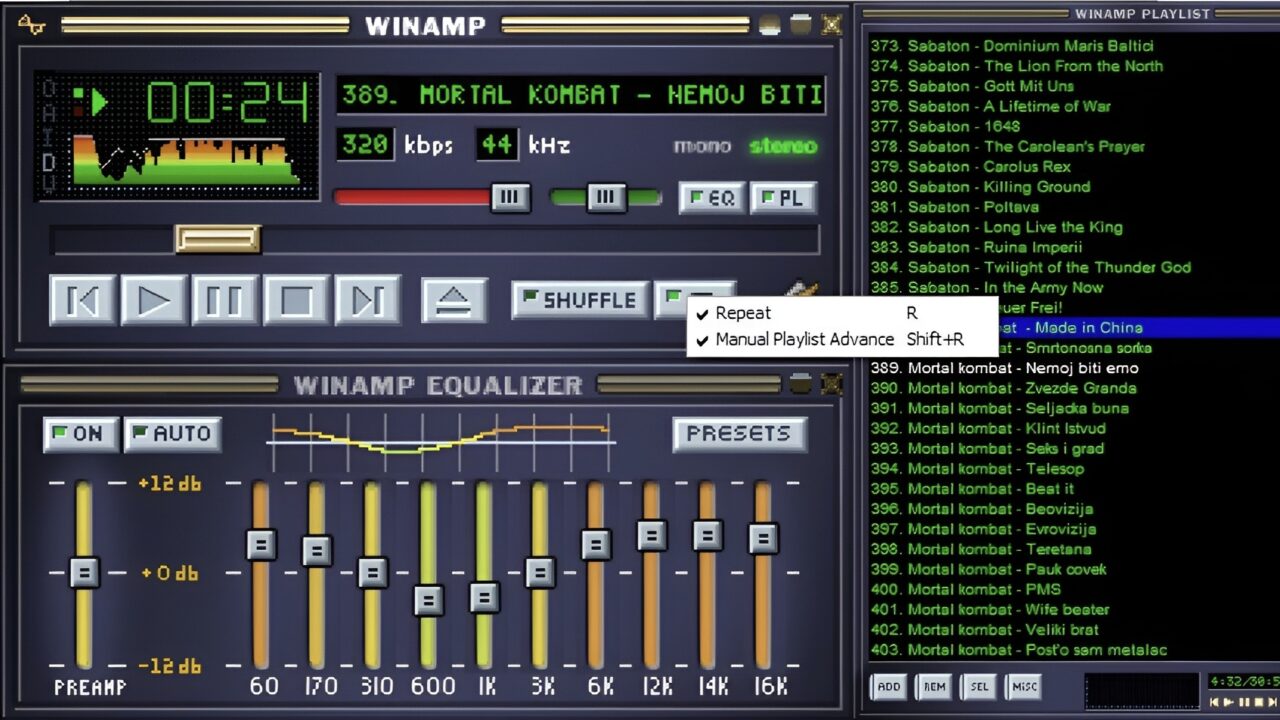This screenshot has height=720, width=1280.
Task: Select playlist track 373 Sabaton - Dominium Maris Baltici
Action: point(1012,45)
